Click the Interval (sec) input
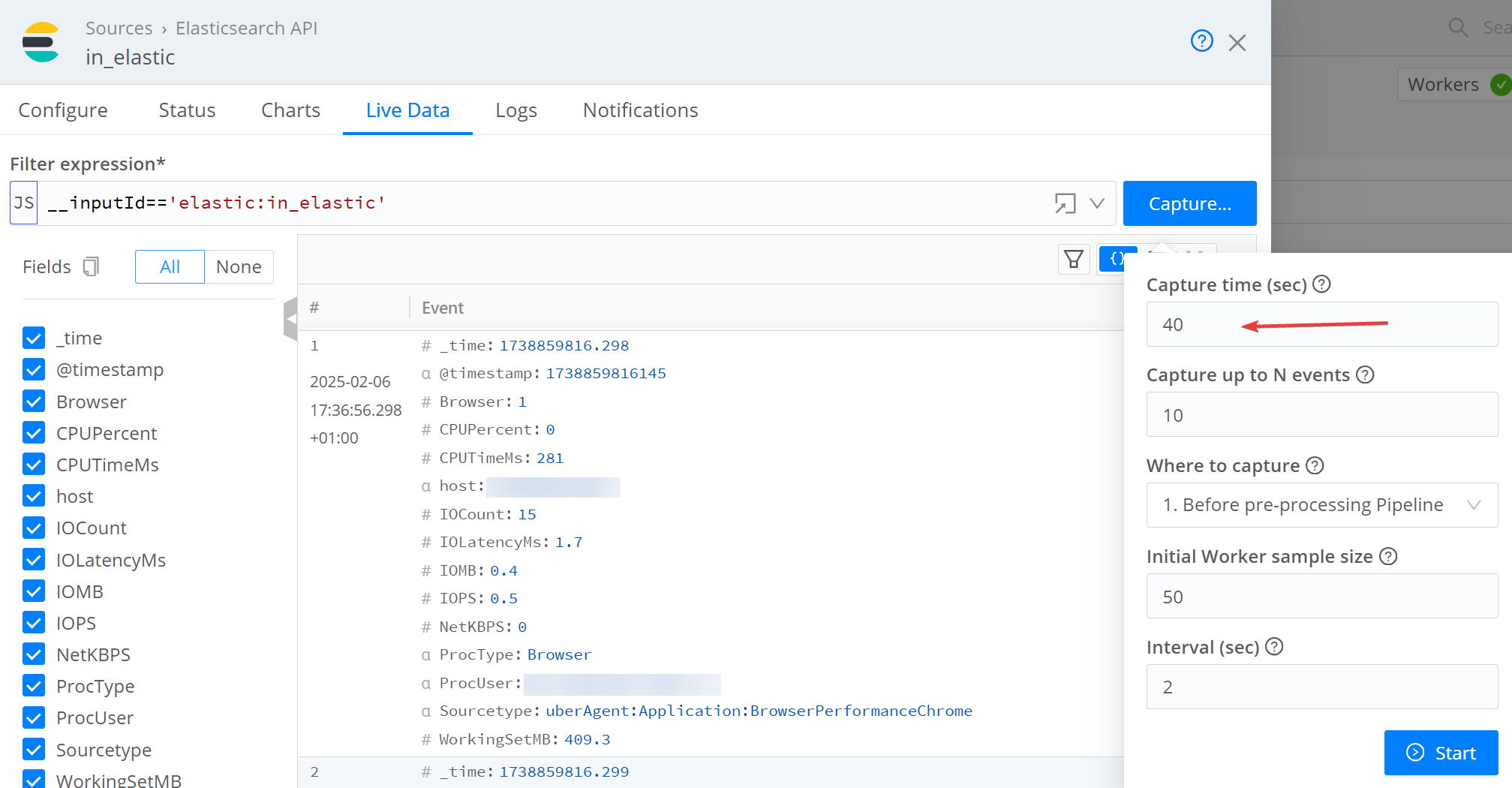1512x788 pixels. point(1322,687)
